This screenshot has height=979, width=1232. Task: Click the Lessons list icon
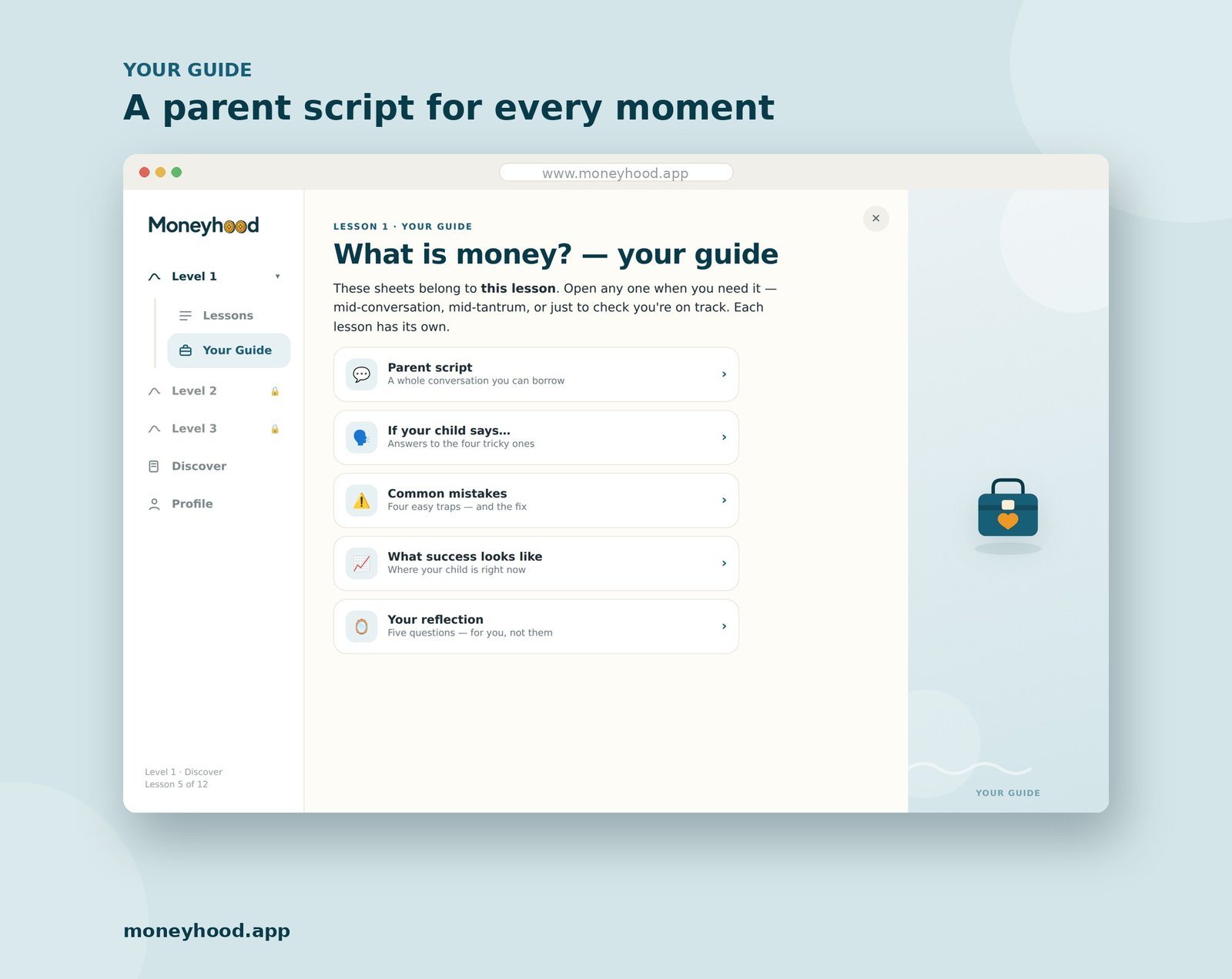click(185, 316)
